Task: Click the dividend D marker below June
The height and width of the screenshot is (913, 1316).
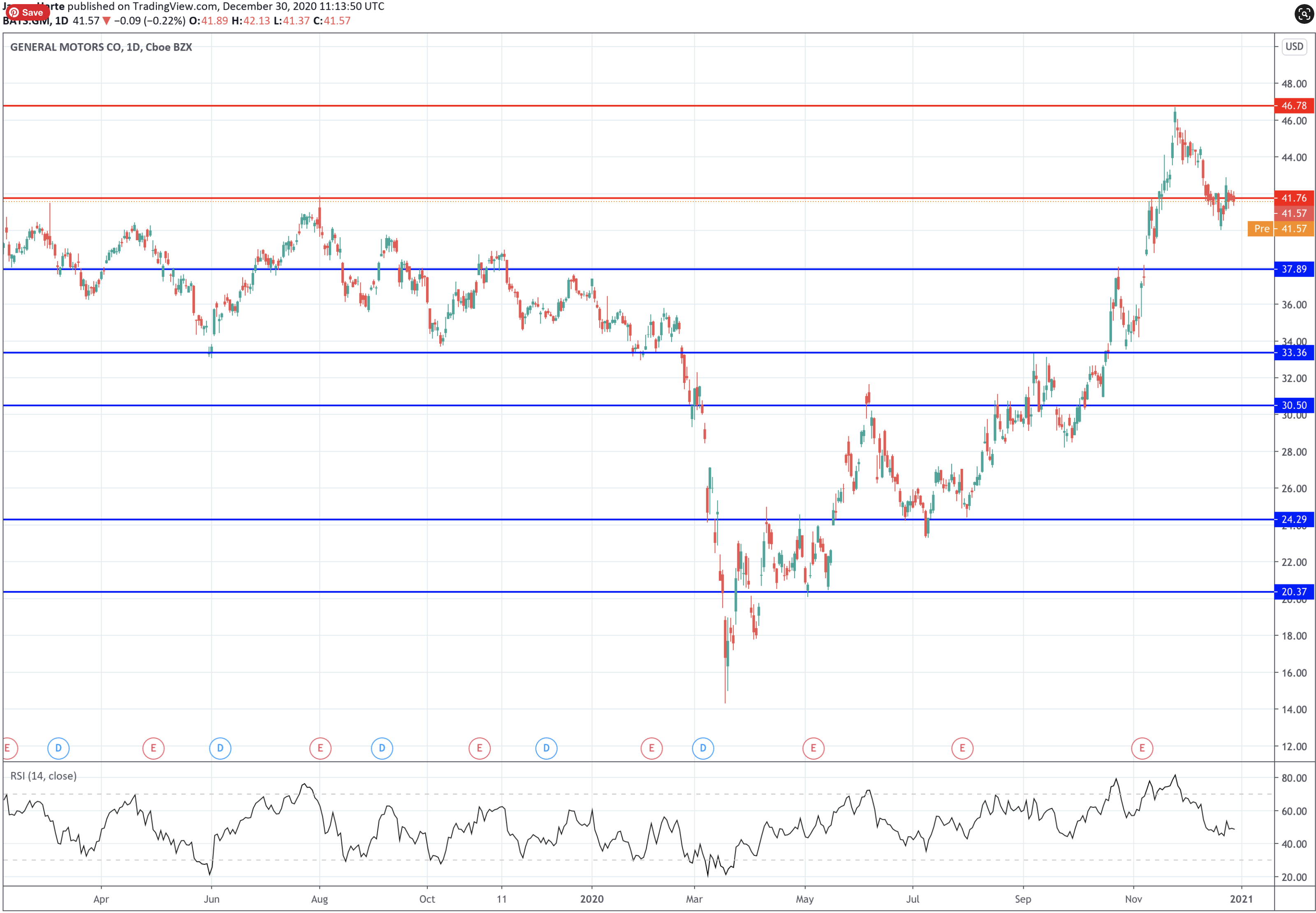Action: [x=220, y=748]
